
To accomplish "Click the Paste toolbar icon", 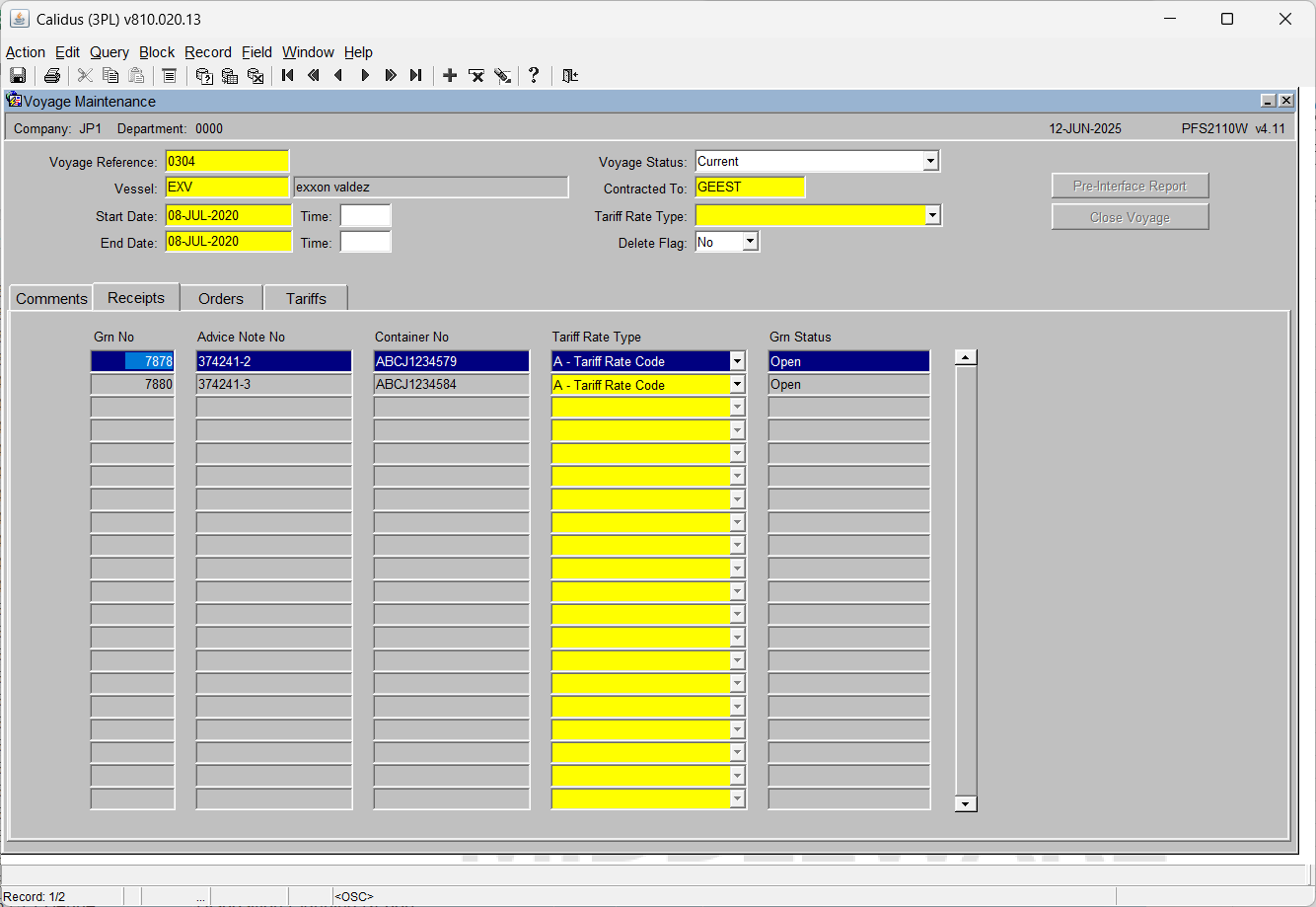I will tap(136, 76).
